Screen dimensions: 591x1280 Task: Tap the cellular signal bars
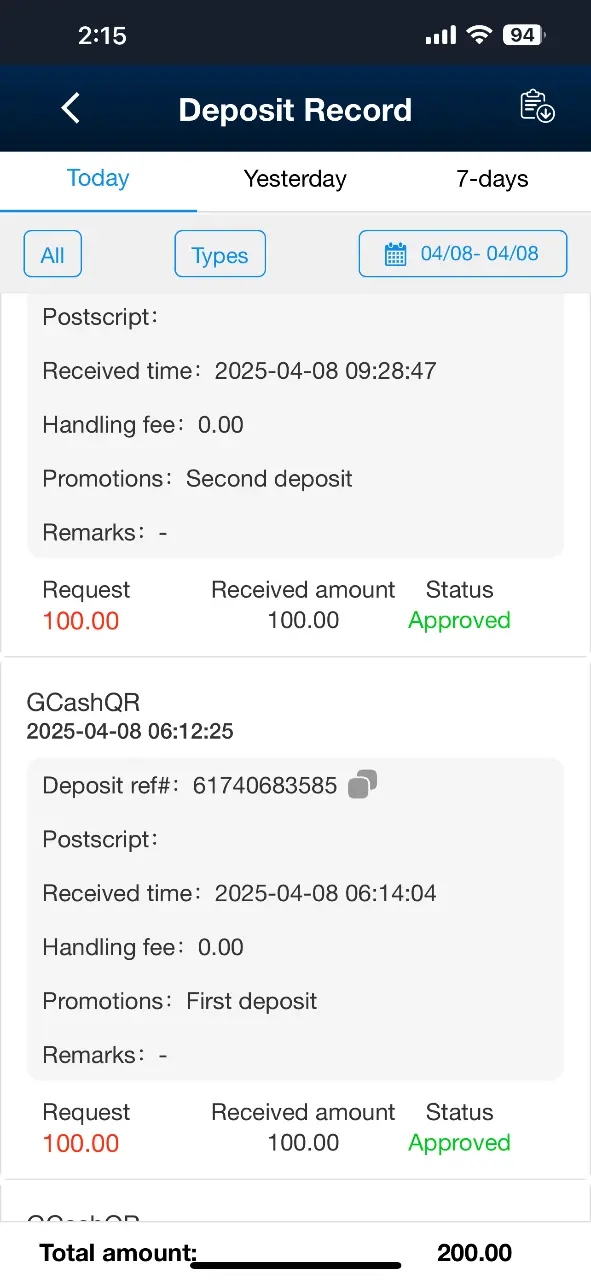pyautogui.click(x=440, y=36)
